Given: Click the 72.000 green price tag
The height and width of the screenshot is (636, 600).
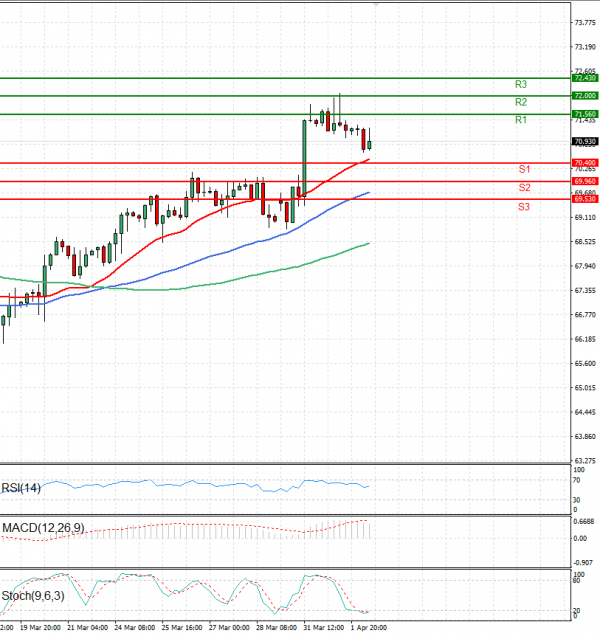Looking at the screenshot, I should (x=584, y=96).
